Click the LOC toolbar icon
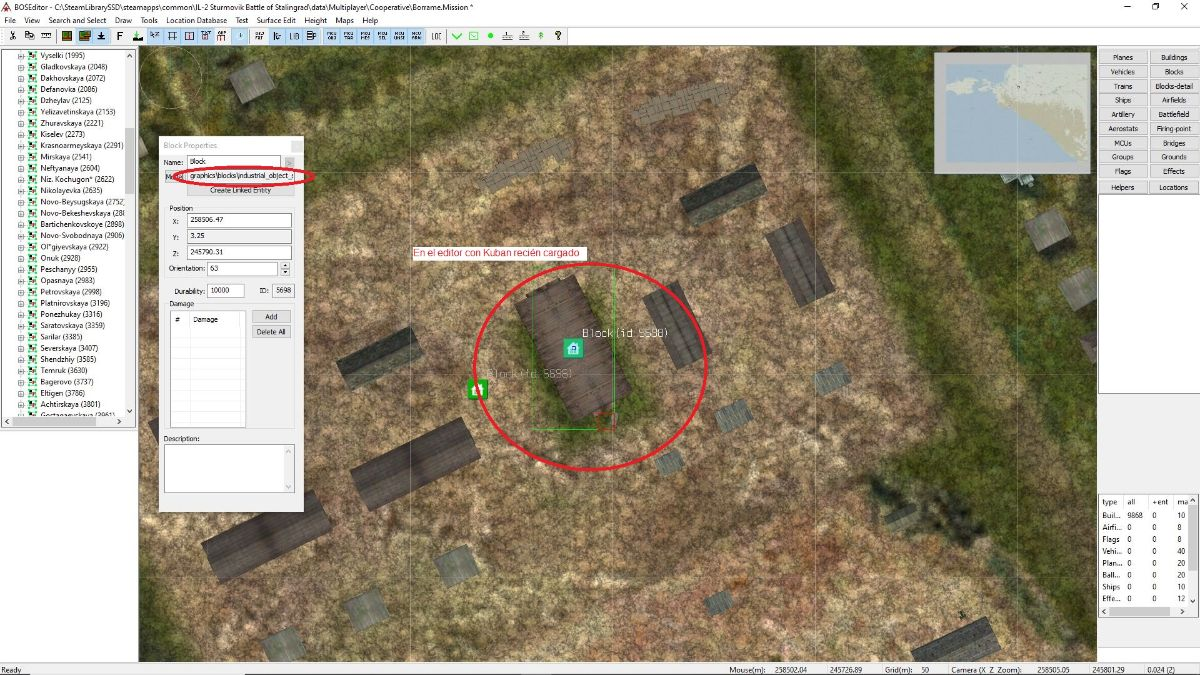 [x=437, y=35]
